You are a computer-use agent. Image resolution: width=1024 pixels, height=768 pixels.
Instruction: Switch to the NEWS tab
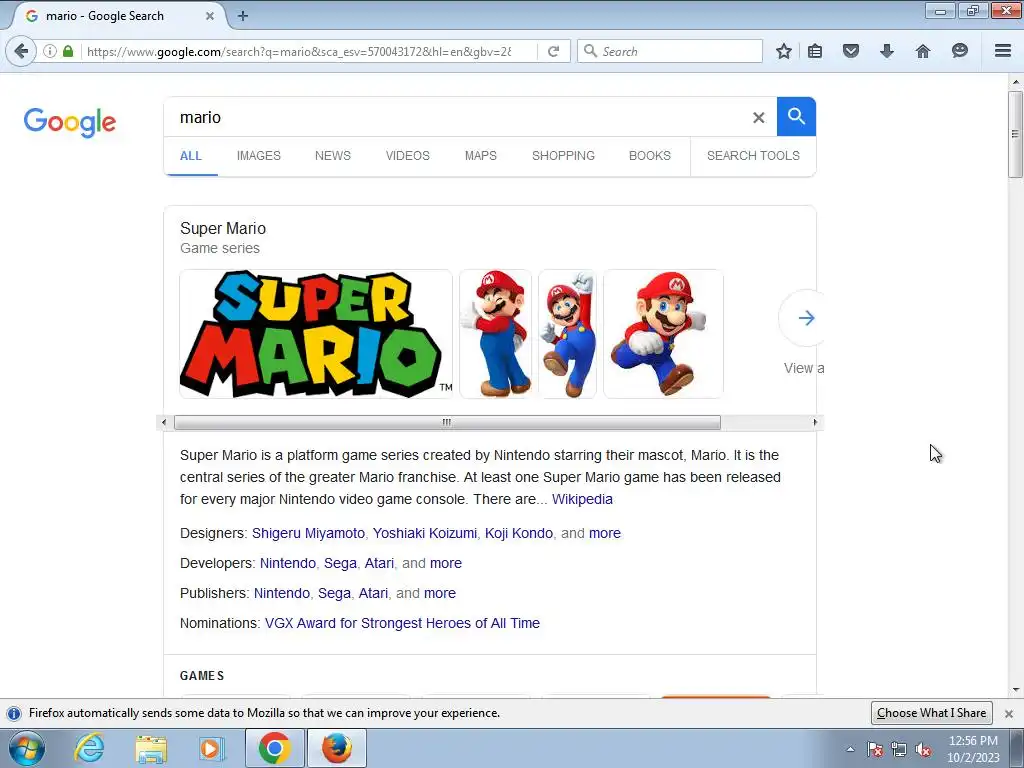pos(332,155)
